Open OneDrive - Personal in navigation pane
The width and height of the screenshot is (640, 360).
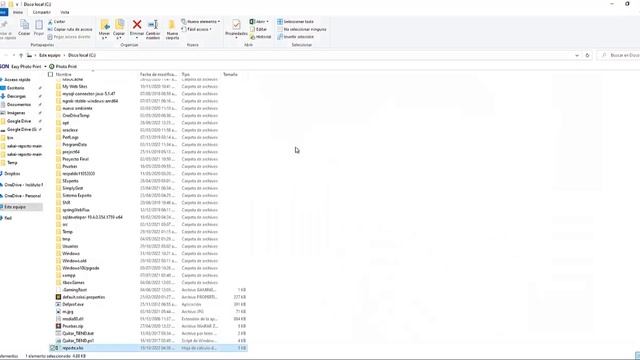[x=22, y=196]
